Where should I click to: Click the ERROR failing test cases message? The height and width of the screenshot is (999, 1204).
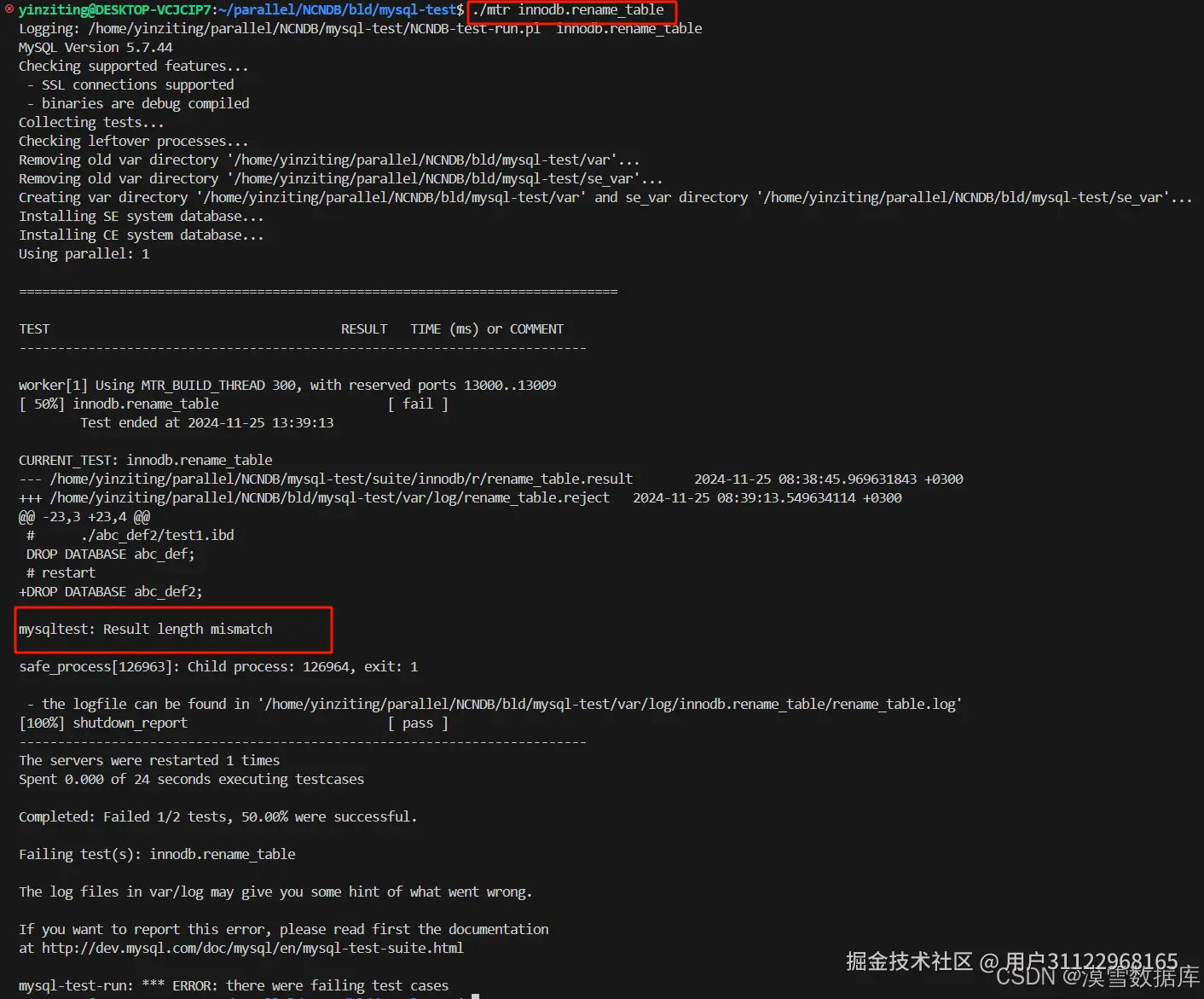coord(234,985)
